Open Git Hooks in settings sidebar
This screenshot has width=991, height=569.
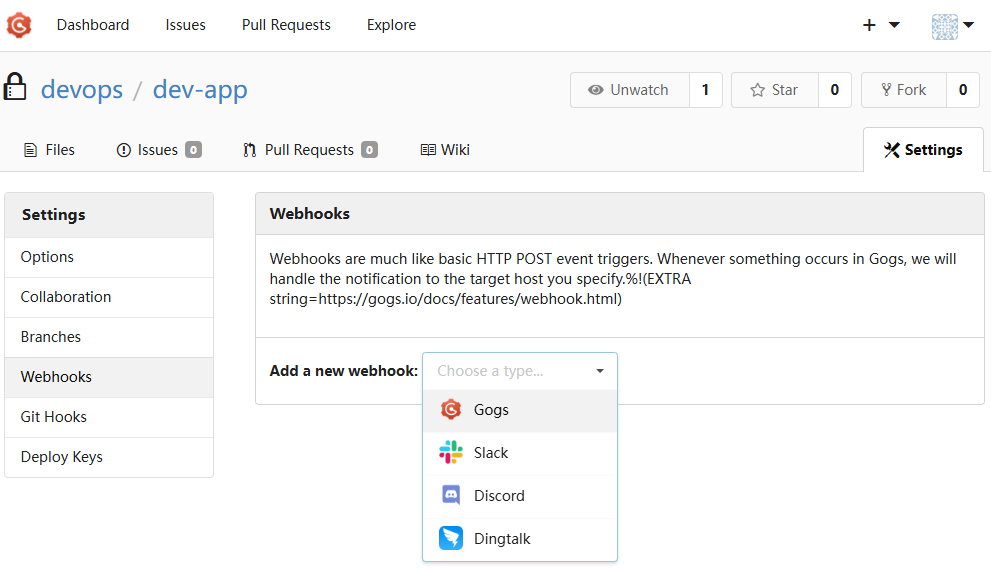tap(109, 417)
